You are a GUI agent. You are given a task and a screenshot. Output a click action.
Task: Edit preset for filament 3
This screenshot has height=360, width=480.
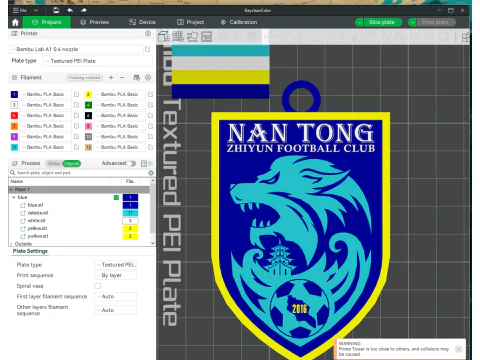pyautogui.click(x=76, y=105)
